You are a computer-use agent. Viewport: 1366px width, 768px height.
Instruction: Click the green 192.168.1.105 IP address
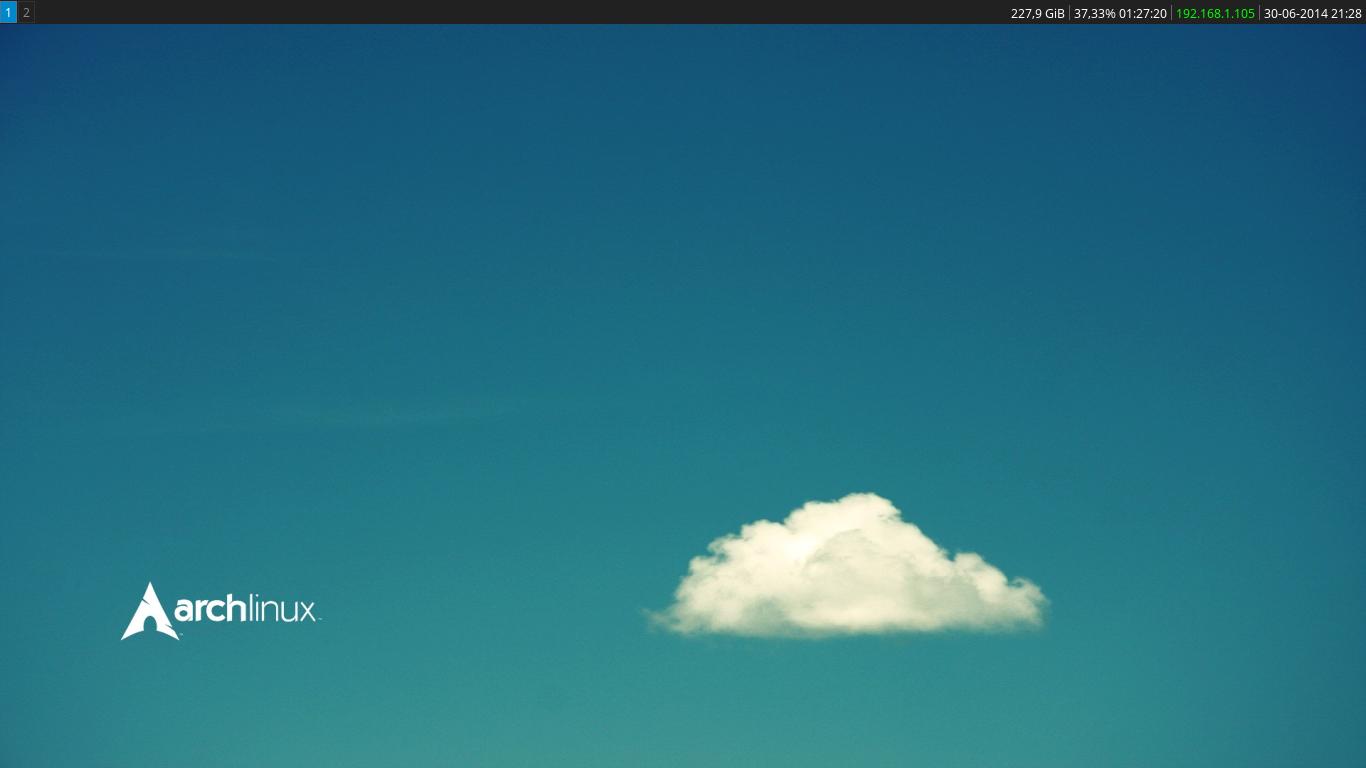1215,13
